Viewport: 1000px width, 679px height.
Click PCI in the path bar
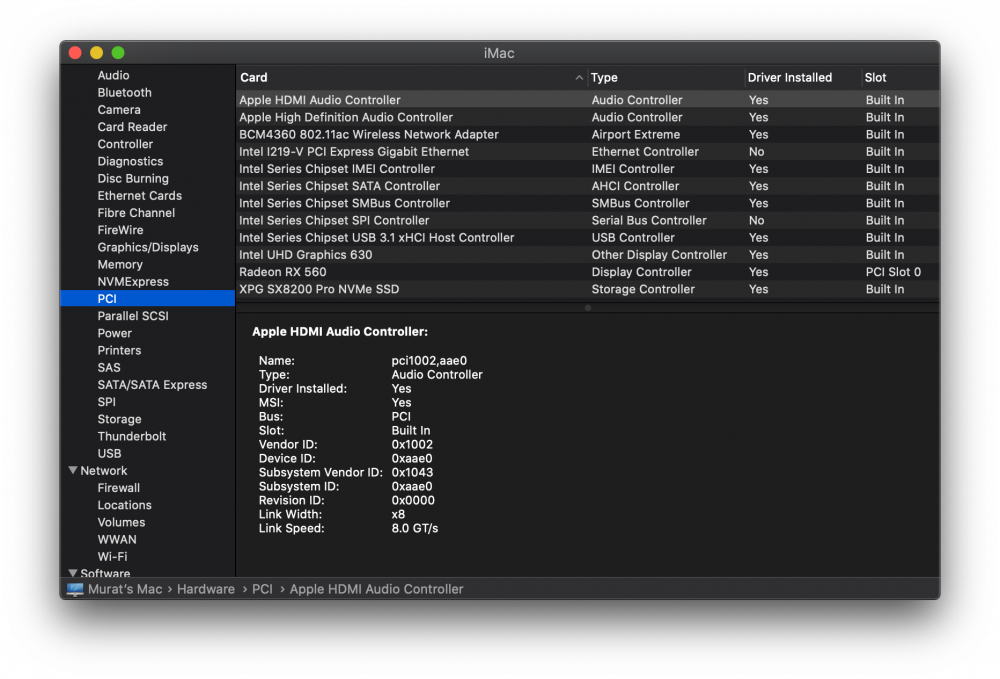pyautogui.click(x=262, y=589)
